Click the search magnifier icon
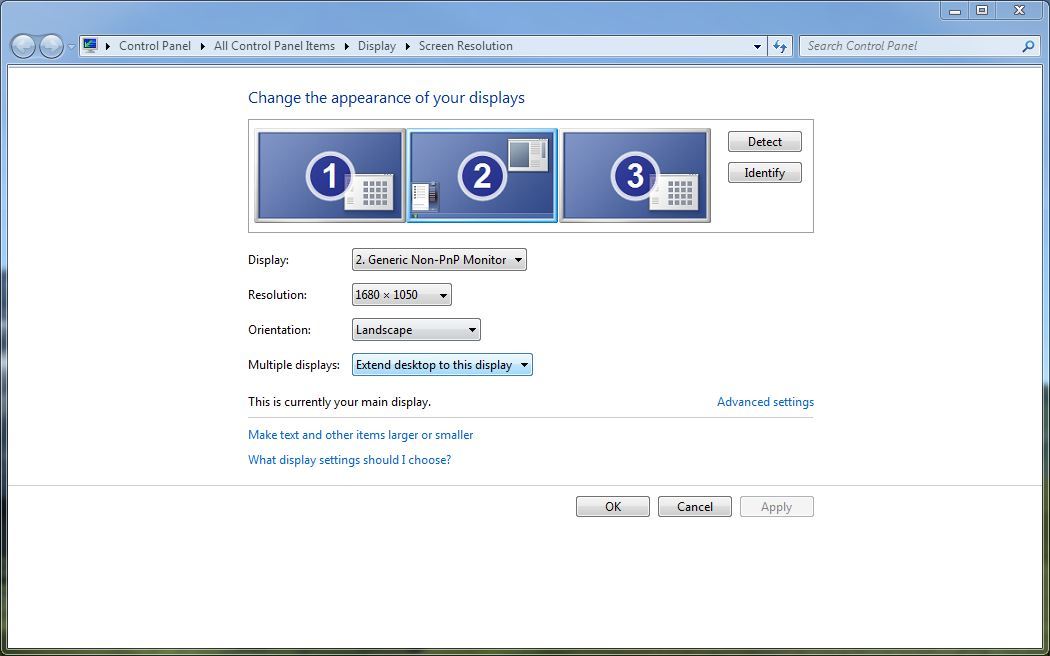1050x656 pixels. [x=1028, y=46]
